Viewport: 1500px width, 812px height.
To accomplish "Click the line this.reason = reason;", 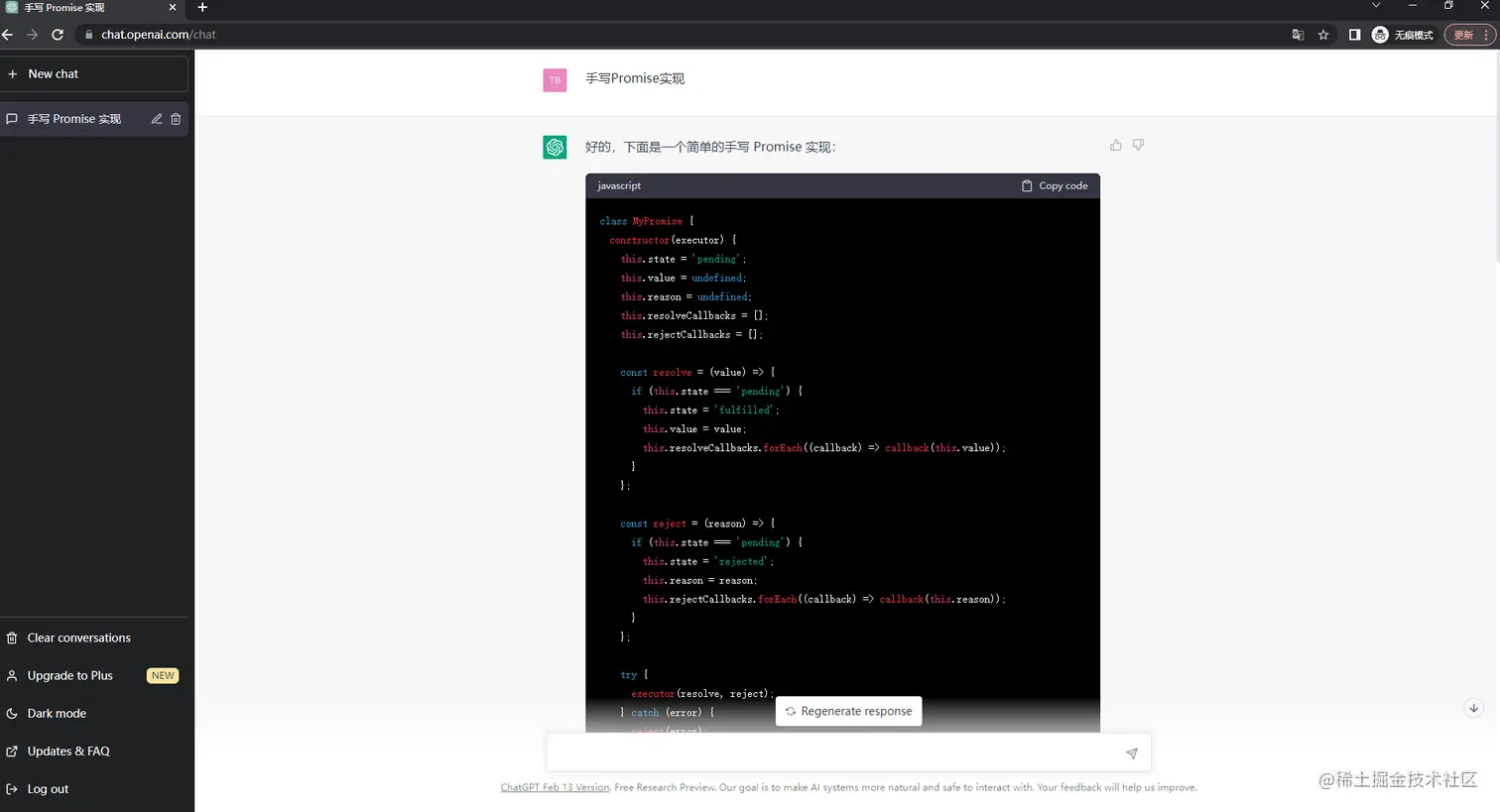I will tap(700, 580).
